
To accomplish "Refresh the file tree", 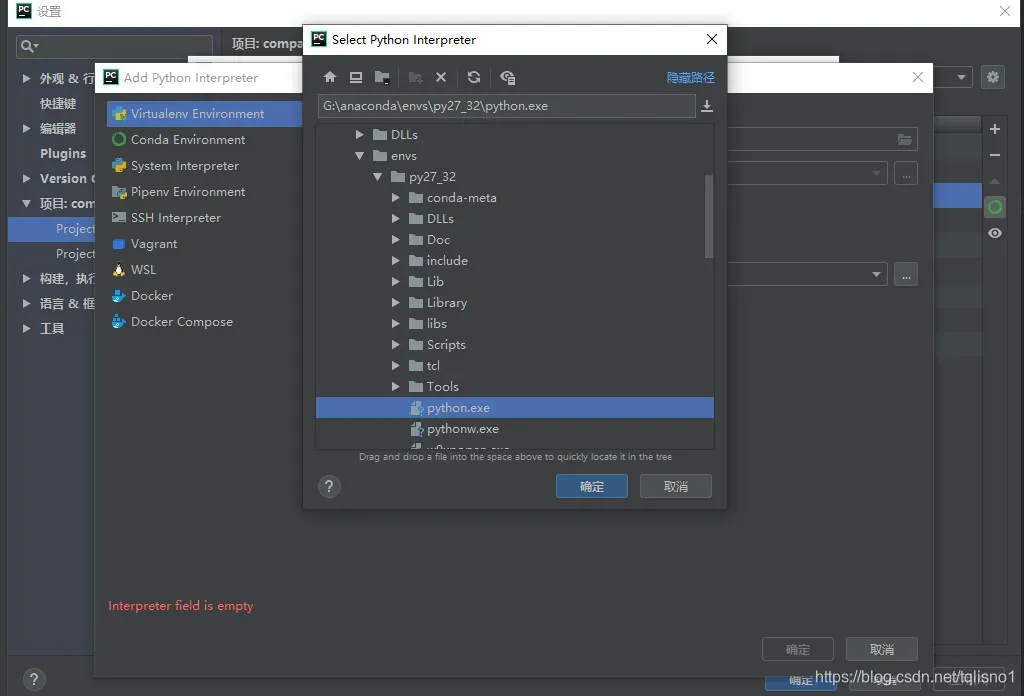I will click(473, 77).
